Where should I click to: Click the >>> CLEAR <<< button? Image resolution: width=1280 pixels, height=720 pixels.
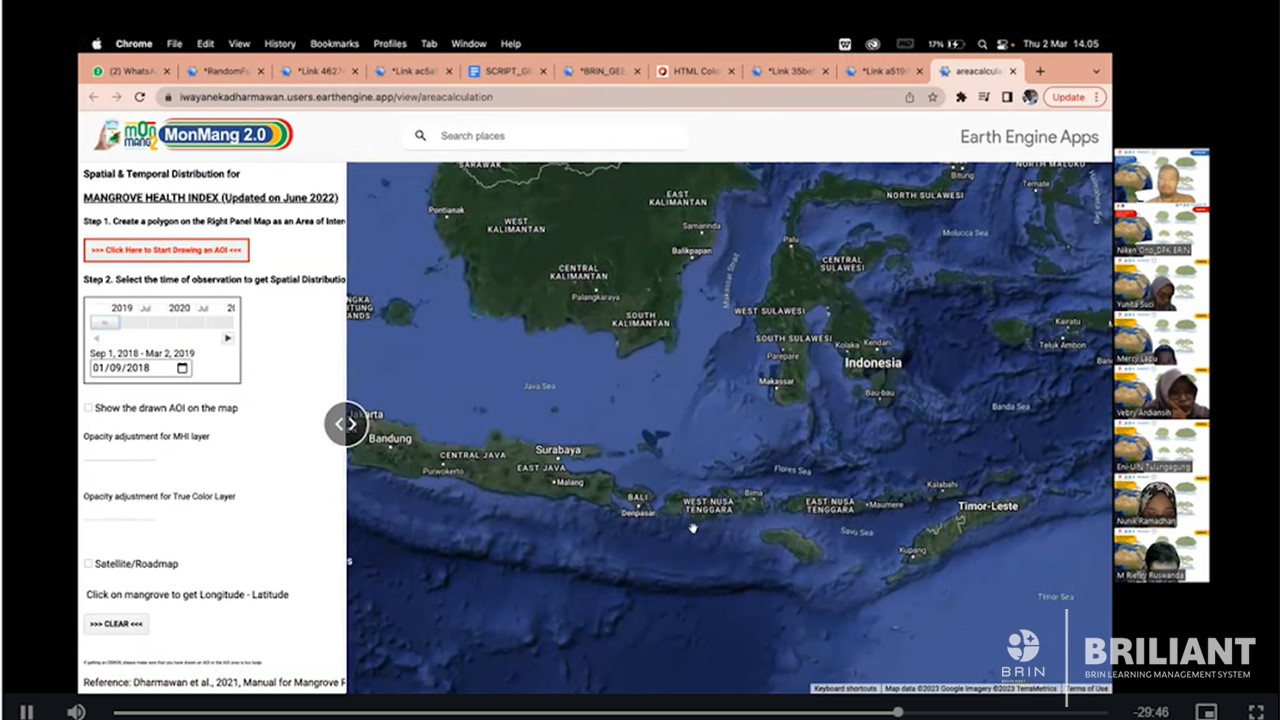[116, 624]
